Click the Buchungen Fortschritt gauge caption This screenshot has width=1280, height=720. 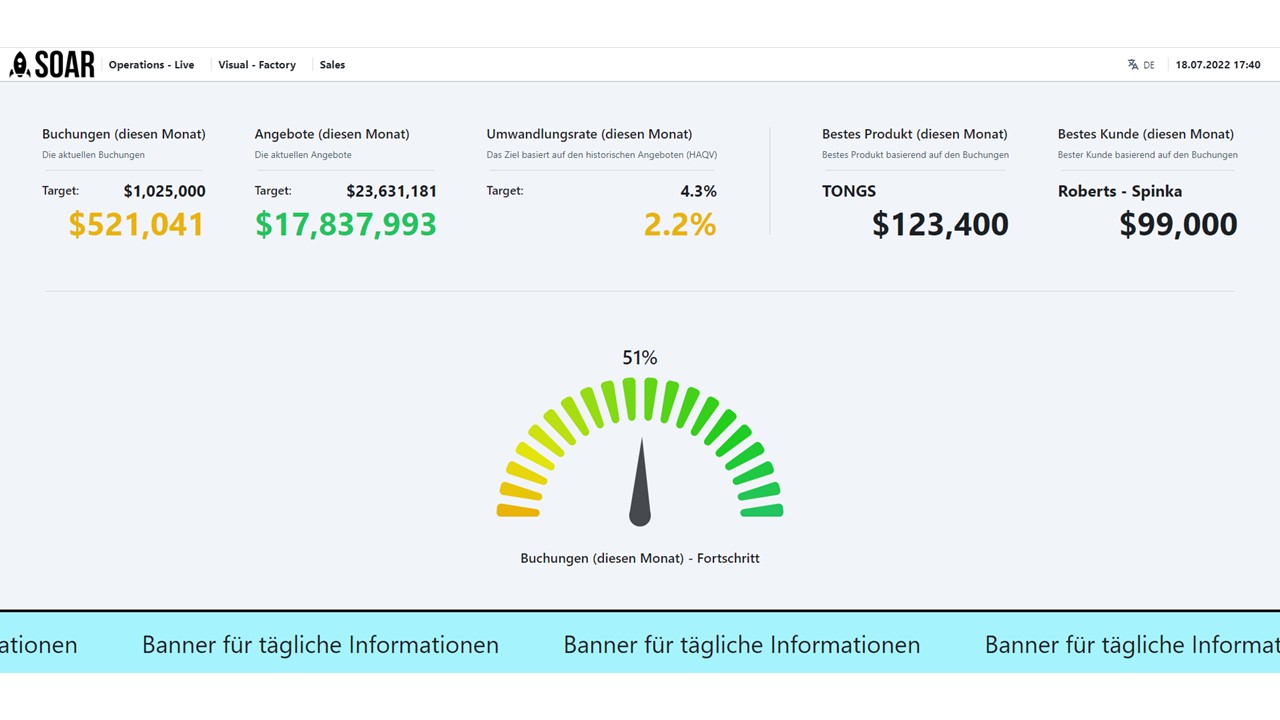point(640,558)
